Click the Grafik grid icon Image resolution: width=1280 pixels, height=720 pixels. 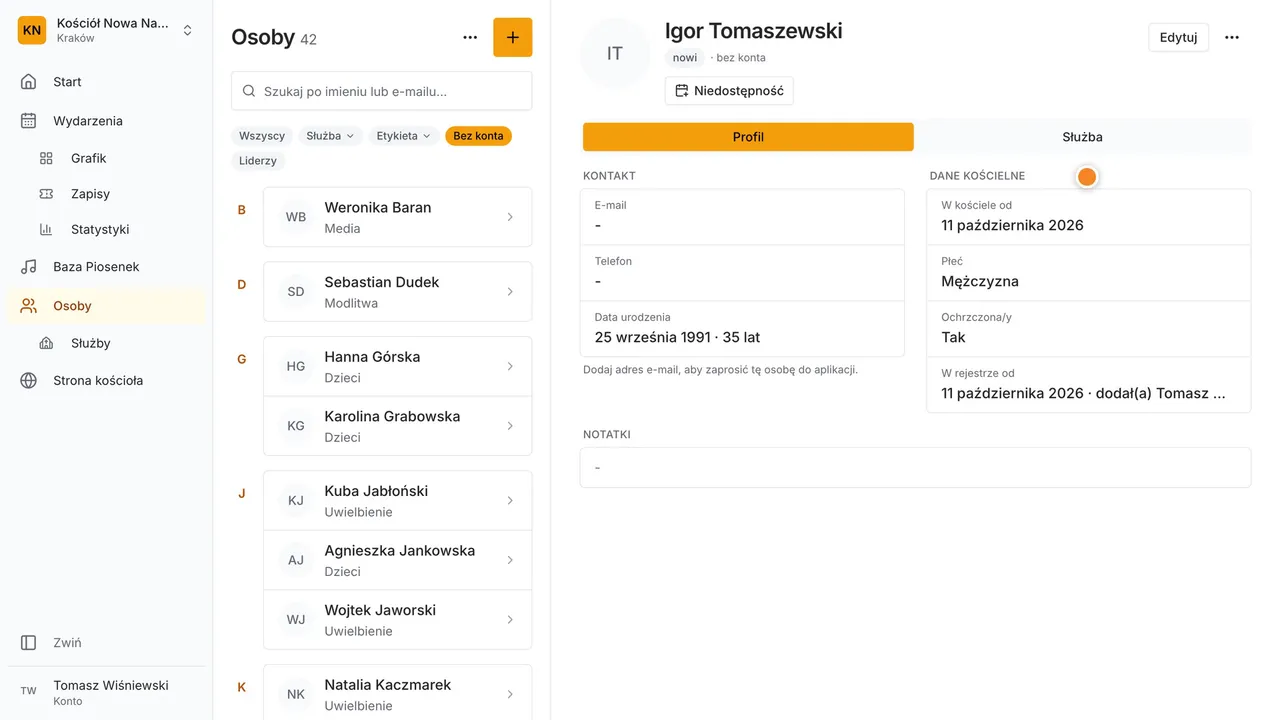[x=46, y=158]
